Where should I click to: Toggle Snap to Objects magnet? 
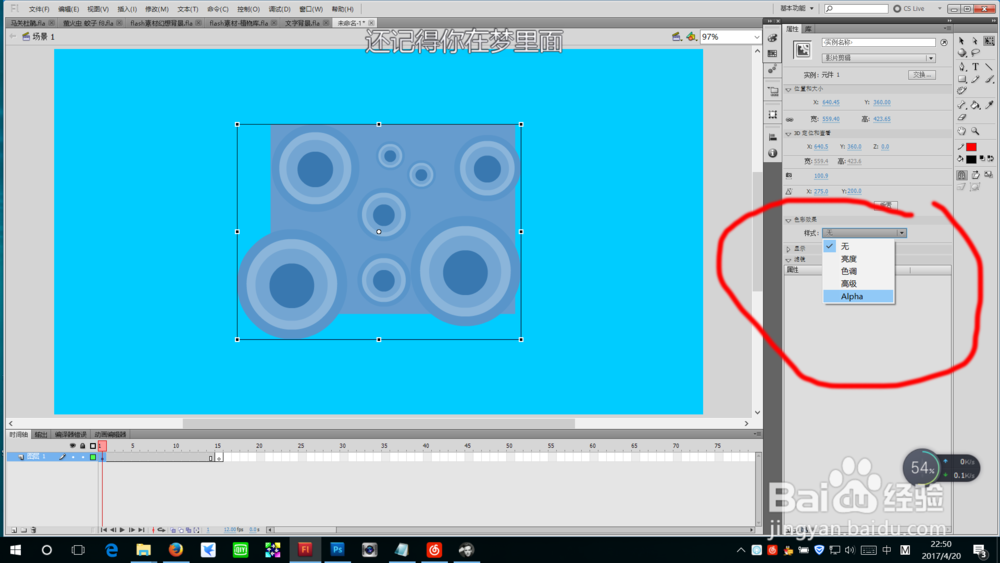(962, 175)
